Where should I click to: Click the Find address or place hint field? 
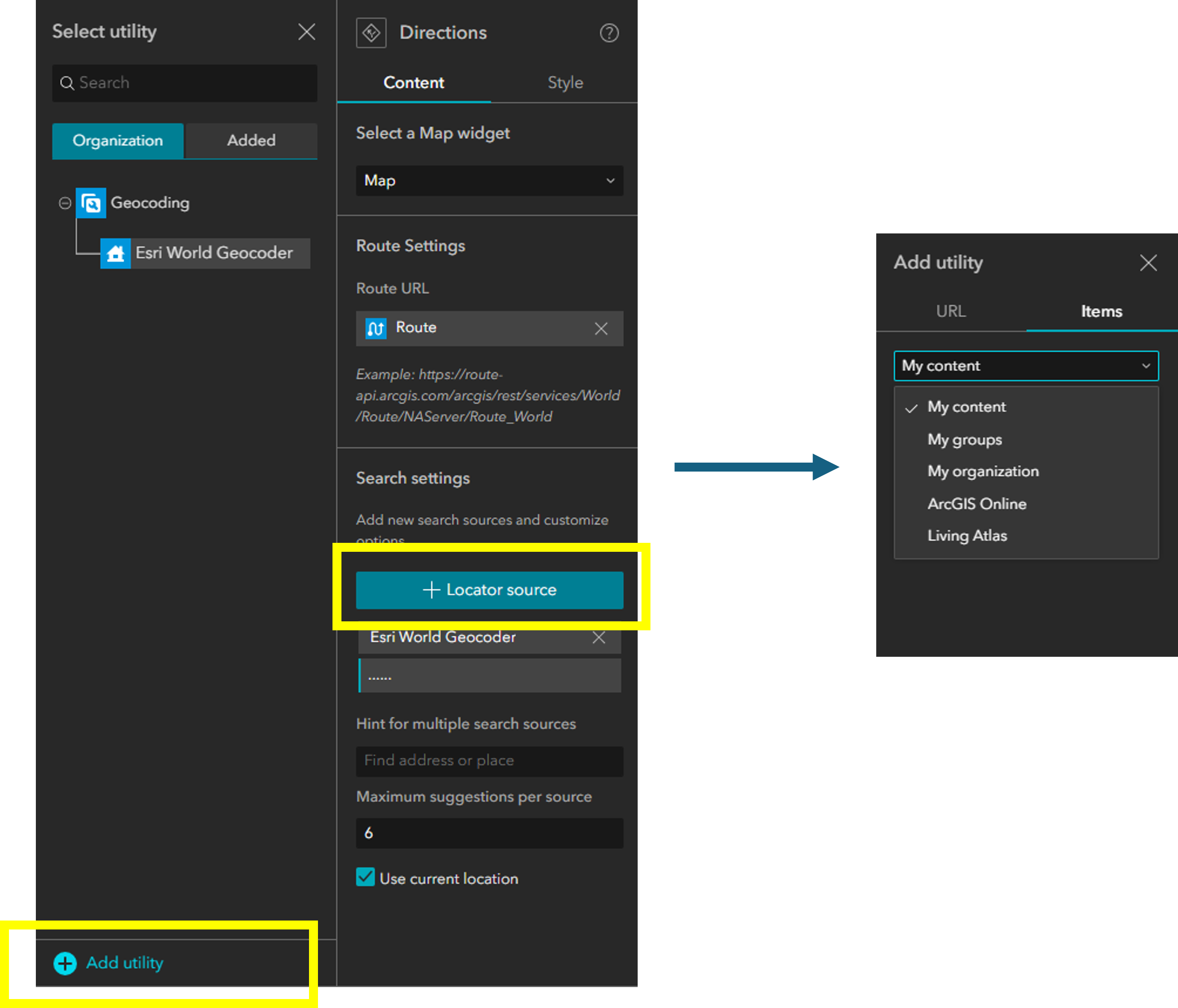[x=489, y=760]
